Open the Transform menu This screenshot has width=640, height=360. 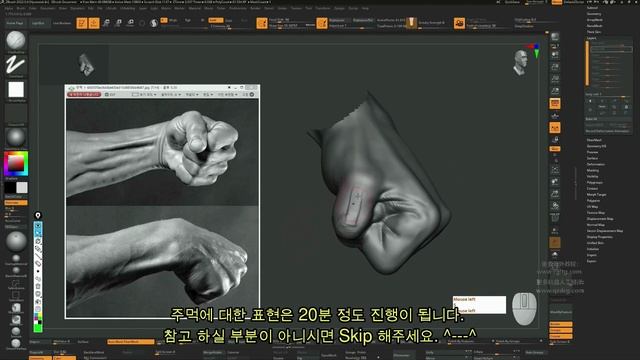[x=322, y=8]
